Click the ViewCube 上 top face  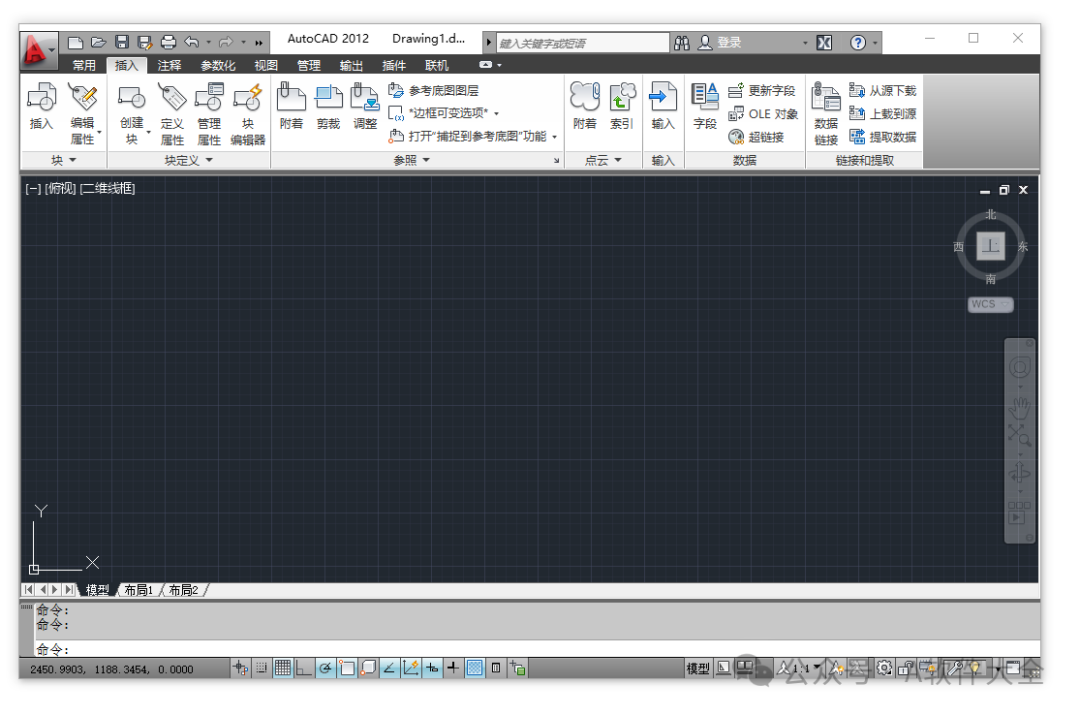(x=990, y=246)
